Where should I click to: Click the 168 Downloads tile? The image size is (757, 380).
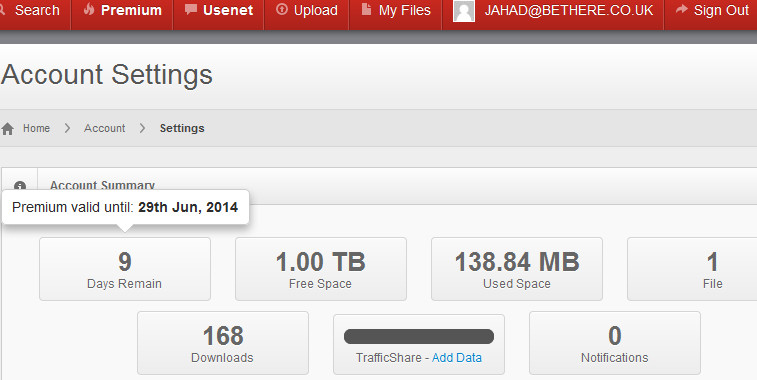pyautogui.click(x=223, y=343)
